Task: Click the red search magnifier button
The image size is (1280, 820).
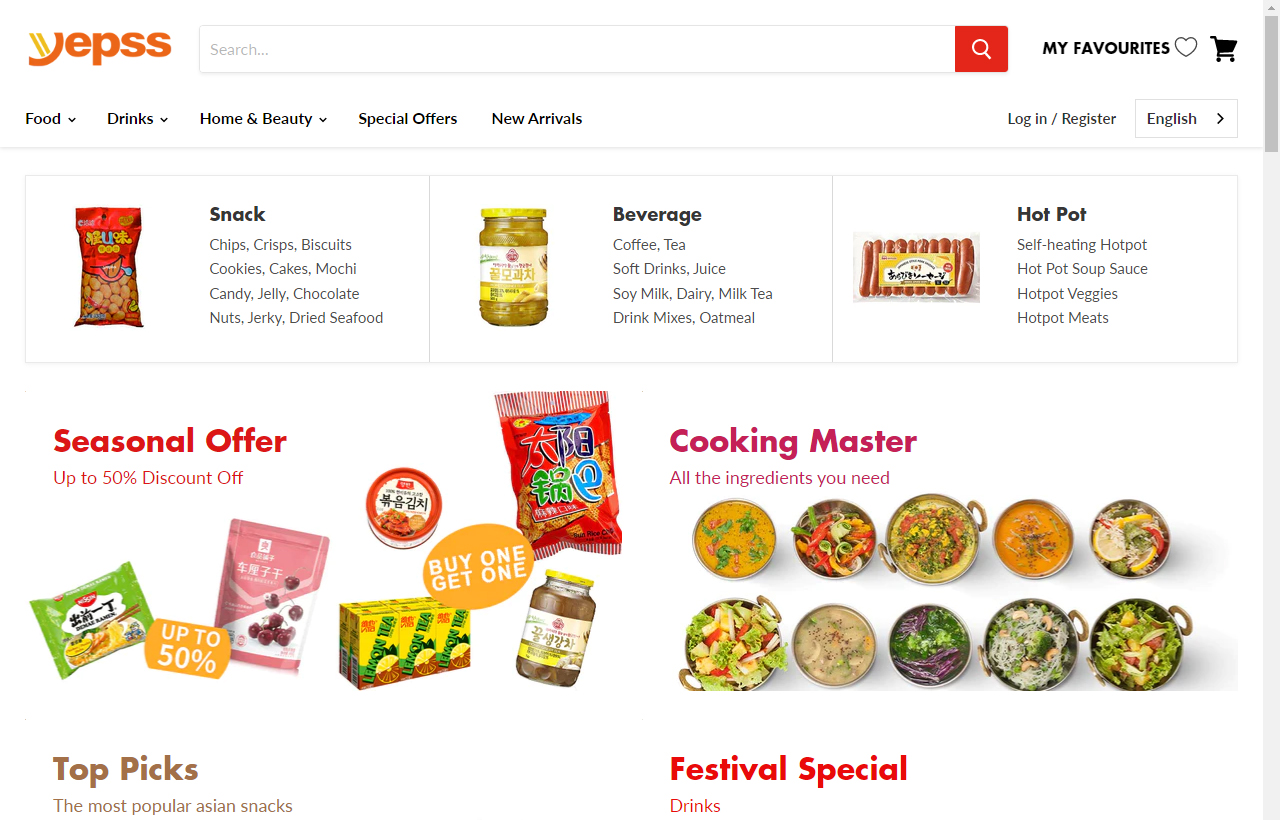Action: 981,49
